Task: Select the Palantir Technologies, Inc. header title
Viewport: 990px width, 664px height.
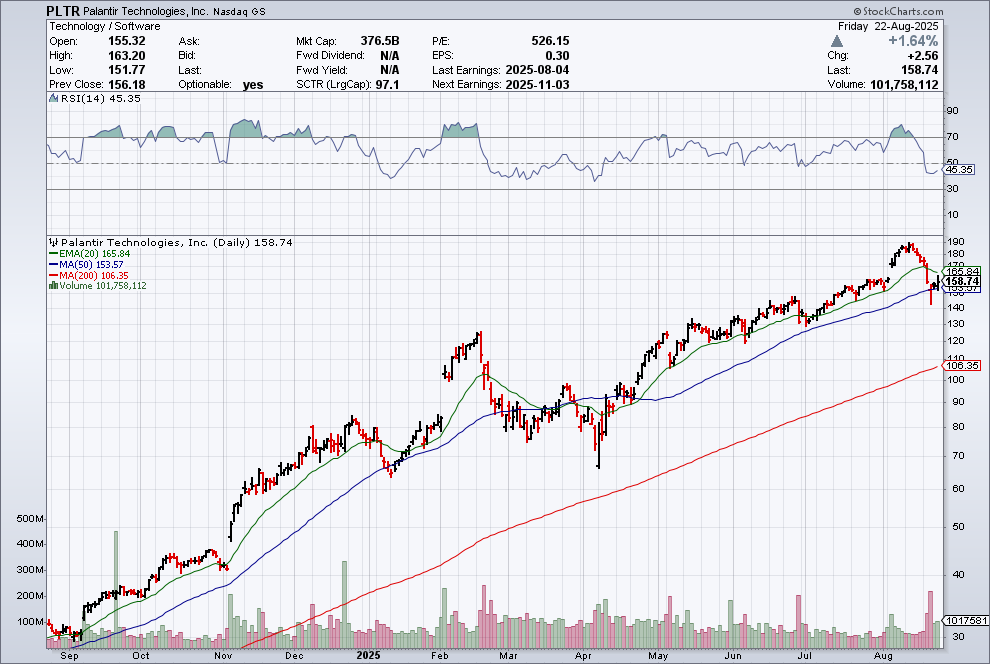Action: coord(146,11)
